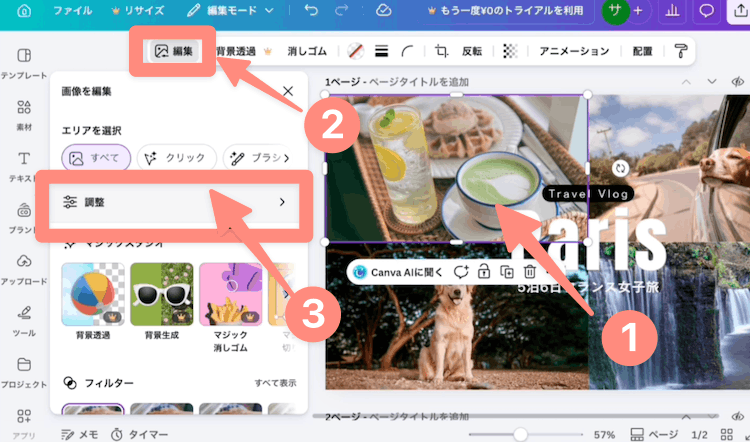The height and width of the screenshot is (442, 750).
Task: Add a comment from floating toolbar
Action: (461, 272)
